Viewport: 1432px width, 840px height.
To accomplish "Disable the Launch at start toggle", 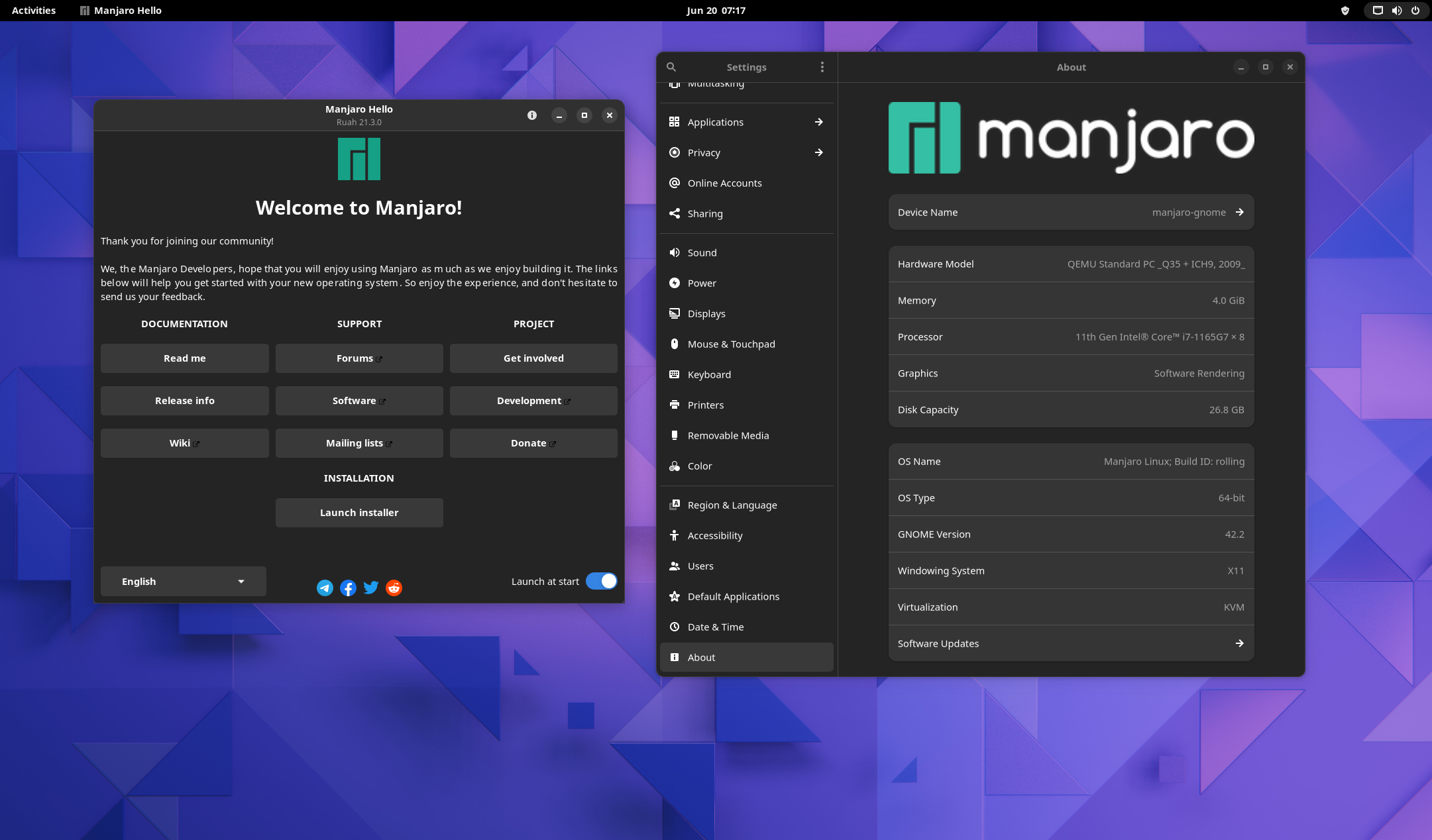I will tap(600, 580).
